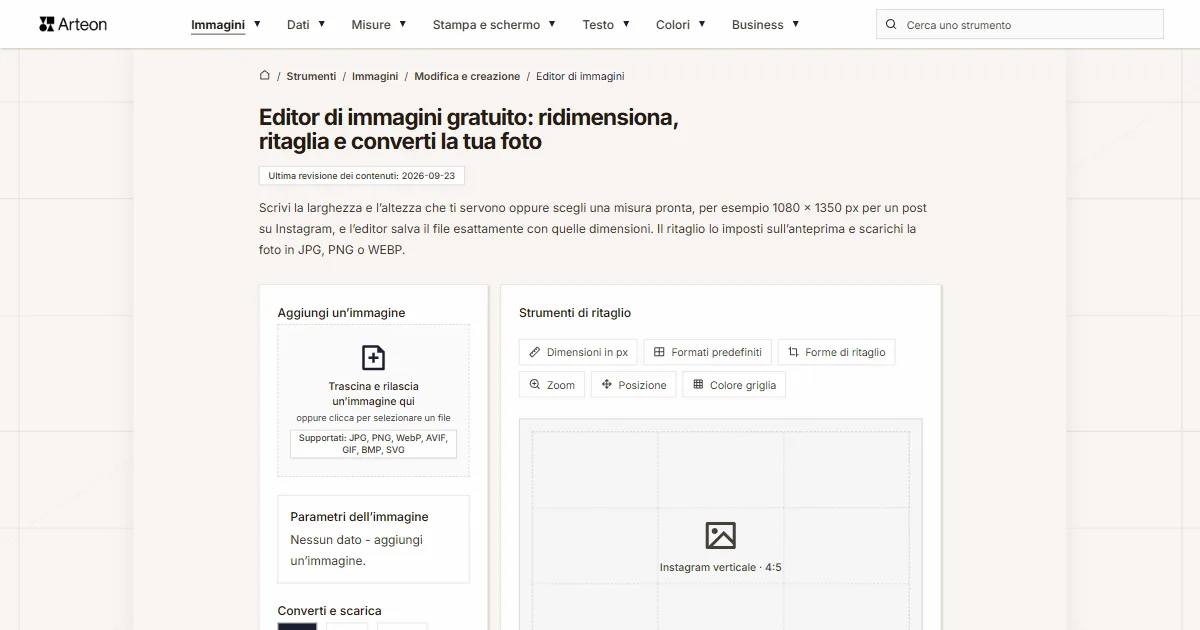Click the move arrows icon on Posizione
The image size is (1200, 630).
[x=607, y=385]
